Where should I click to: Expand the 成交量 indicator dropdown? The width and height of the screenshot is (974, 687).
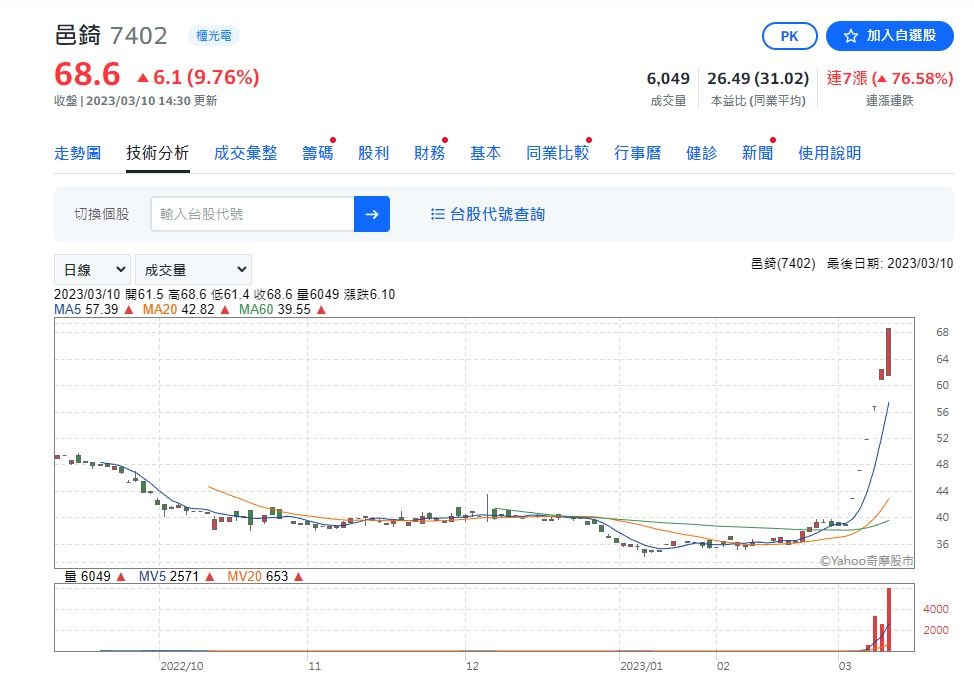[193, 270]
